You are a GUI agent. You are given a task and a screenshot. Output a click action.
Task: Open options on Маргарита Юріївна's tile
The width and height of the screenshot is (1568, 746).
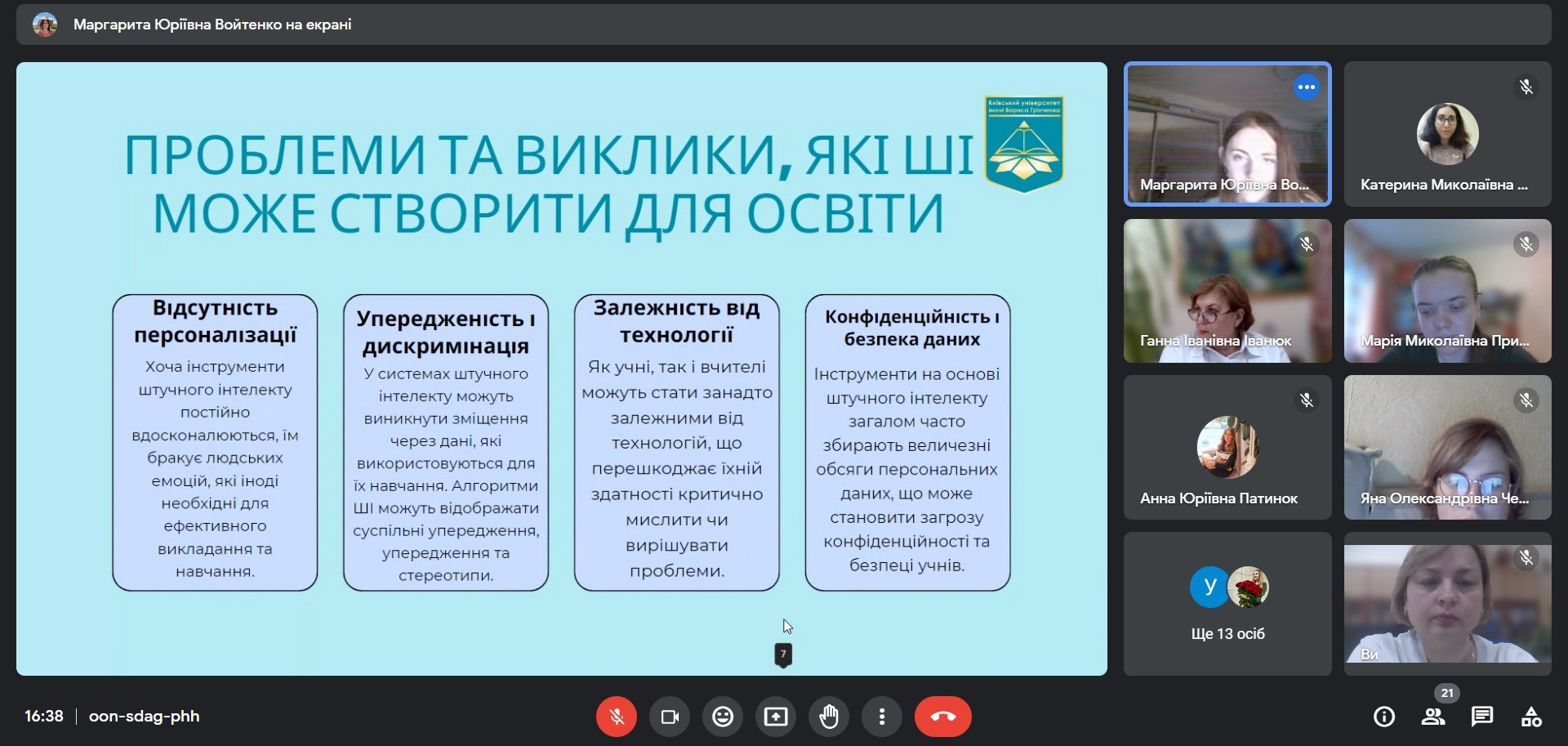coord(1307,87)
